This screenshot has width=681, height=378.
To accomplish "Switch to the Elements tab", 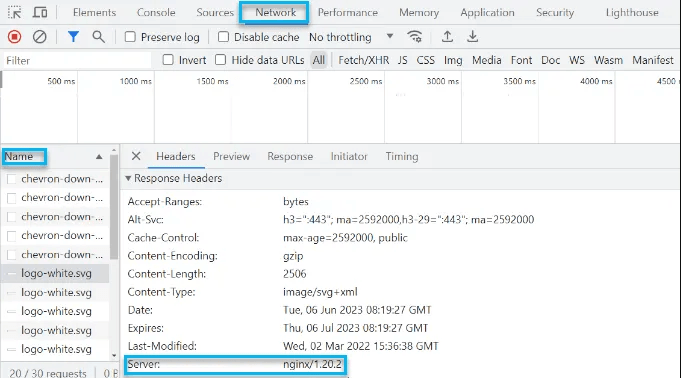I will click(x=94, y=13).
